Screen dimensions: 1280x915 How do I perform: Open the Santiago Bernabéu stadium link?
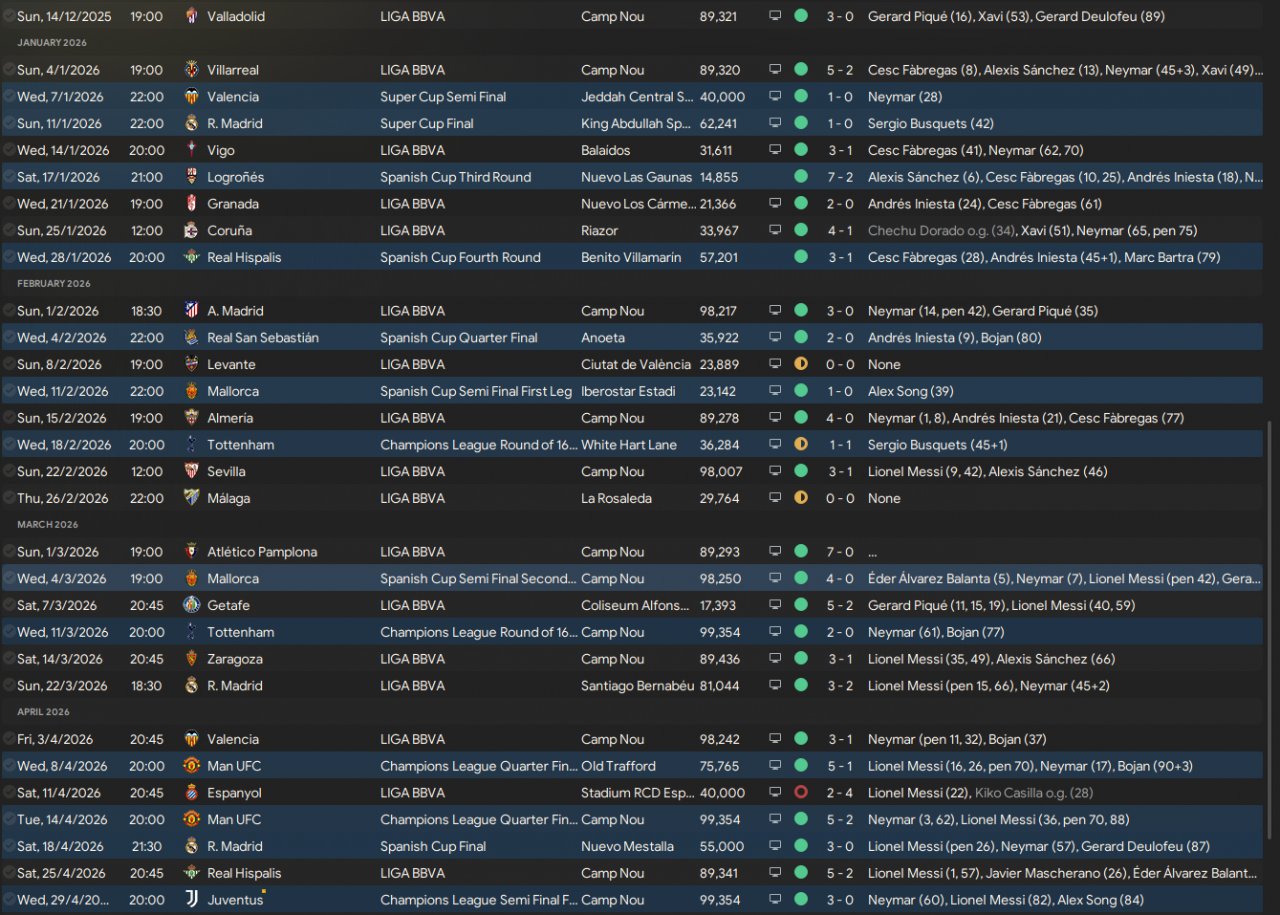coord(637,686)
